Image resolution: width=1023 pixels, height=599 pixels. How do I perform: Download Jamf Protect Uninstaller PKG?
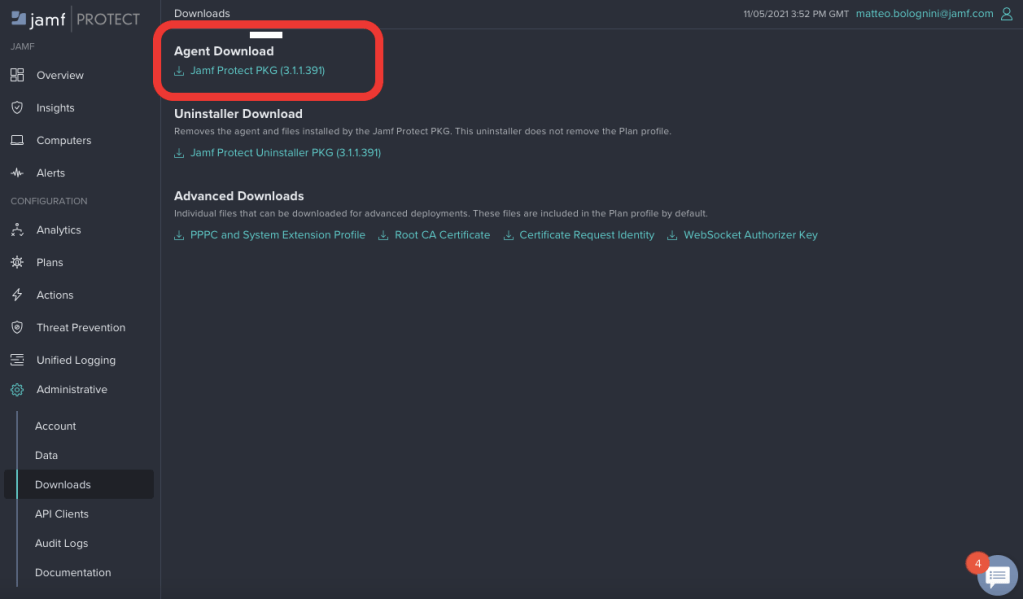click(x=285, y=153)
